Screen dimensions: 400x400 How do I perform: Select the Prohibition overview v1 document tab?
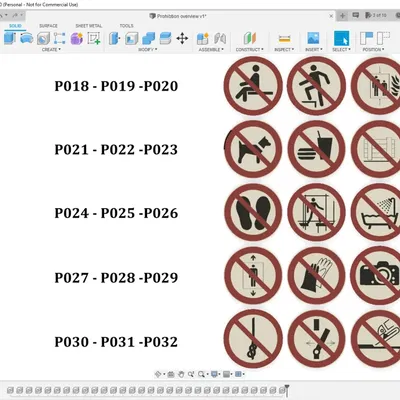tap(178, 16)
